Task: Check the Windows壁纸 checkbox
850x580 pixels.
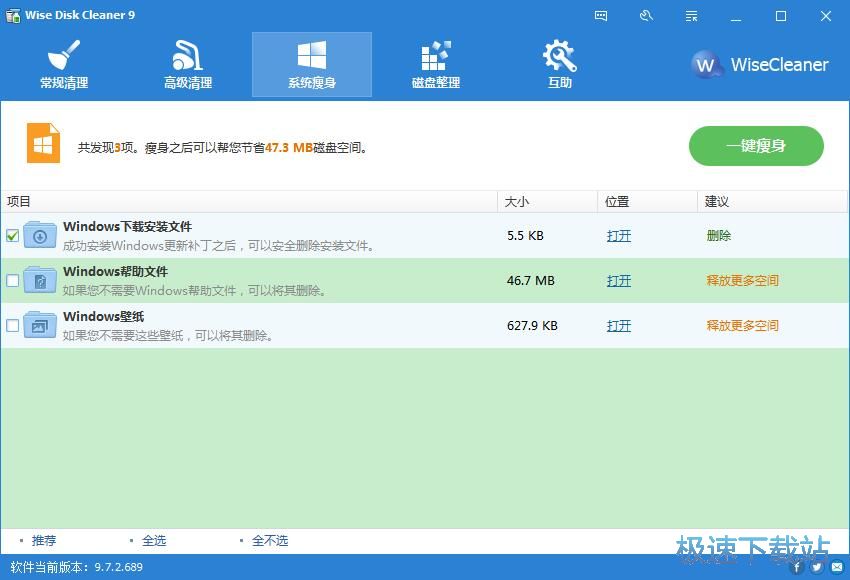Action: tap(12, 326)
